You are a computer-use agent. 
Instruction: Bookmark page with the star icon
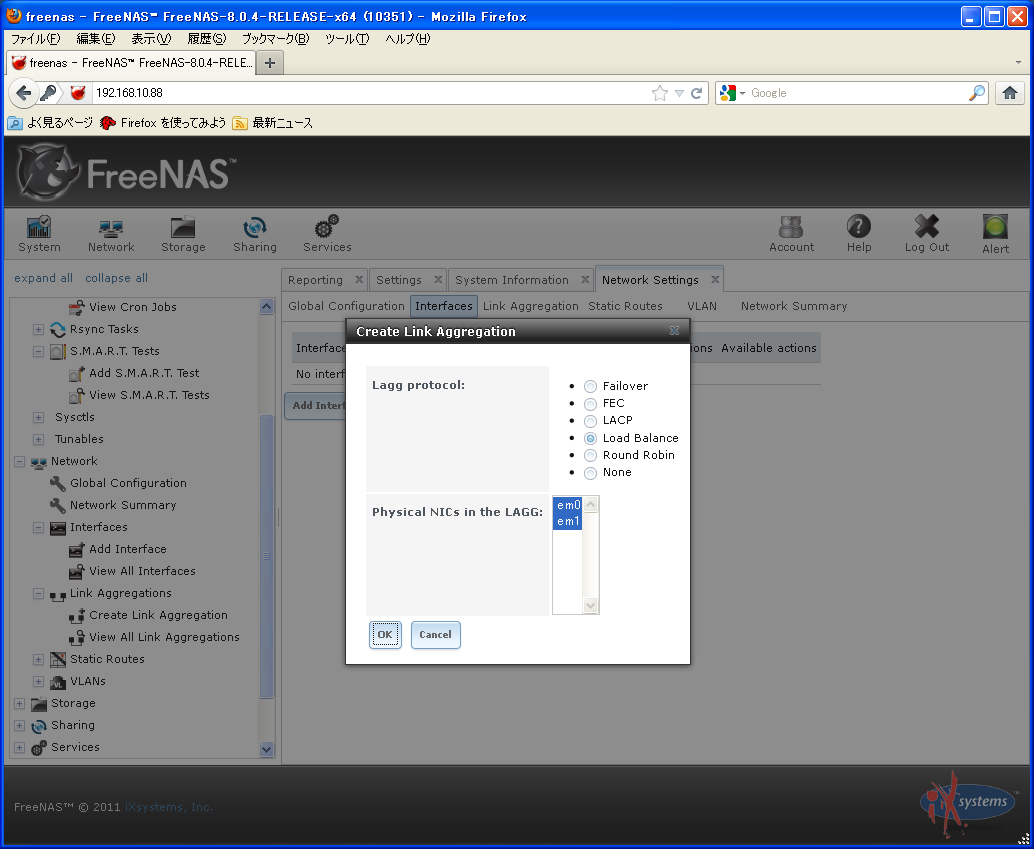[659, 93]
